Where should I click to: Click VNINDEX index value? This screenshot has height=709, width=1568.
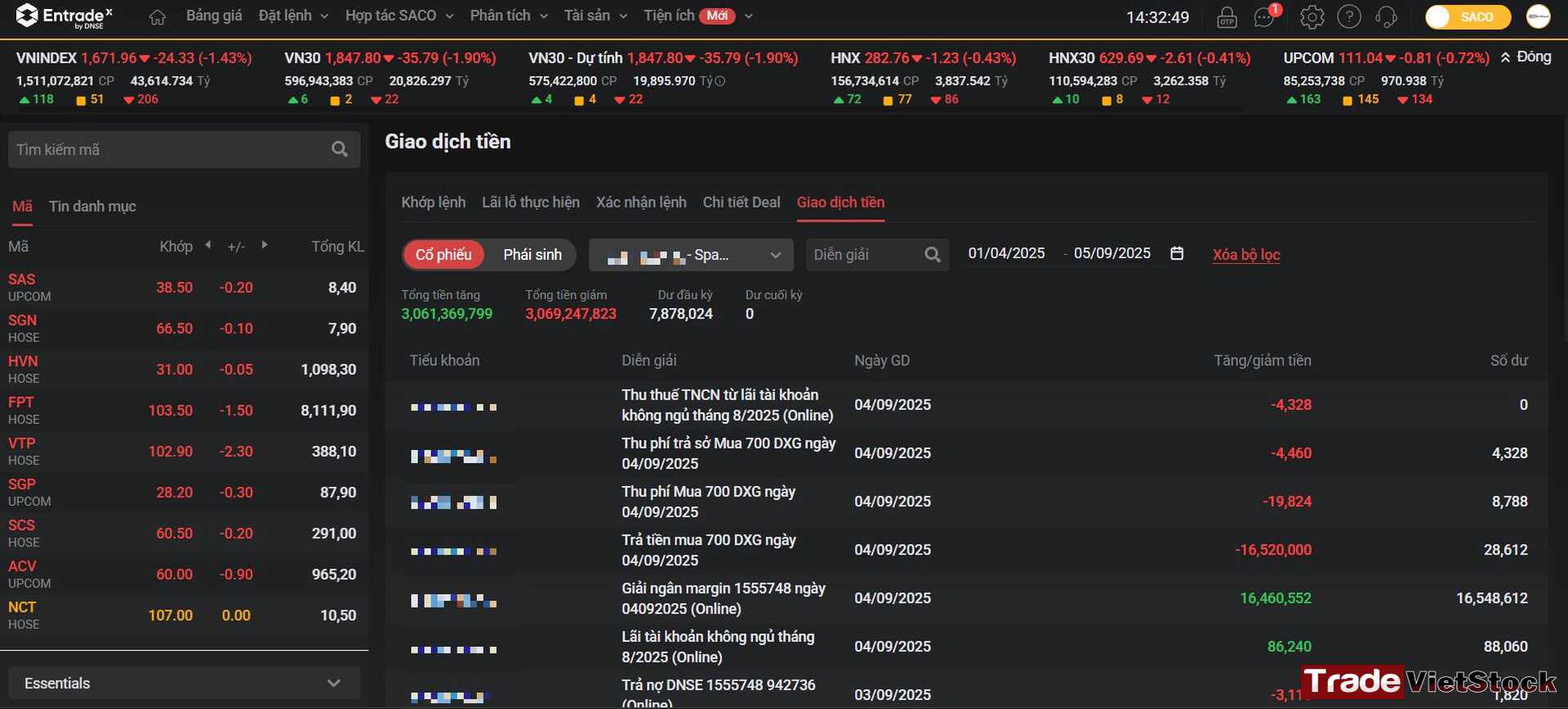coord(109,58)
